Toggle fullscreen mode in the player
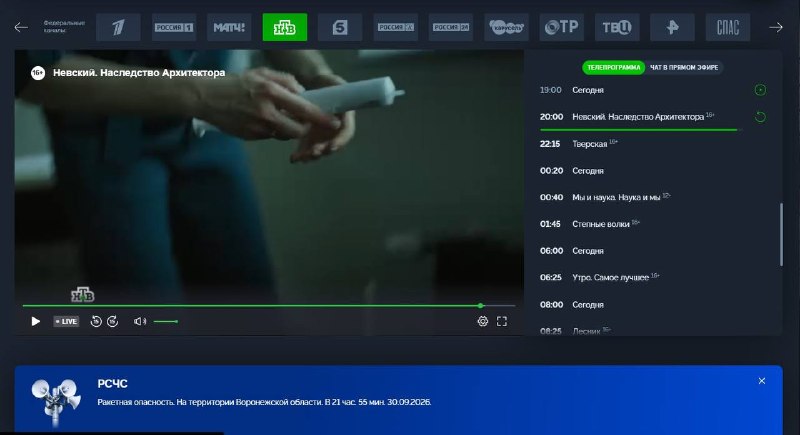 coord(502,321)
